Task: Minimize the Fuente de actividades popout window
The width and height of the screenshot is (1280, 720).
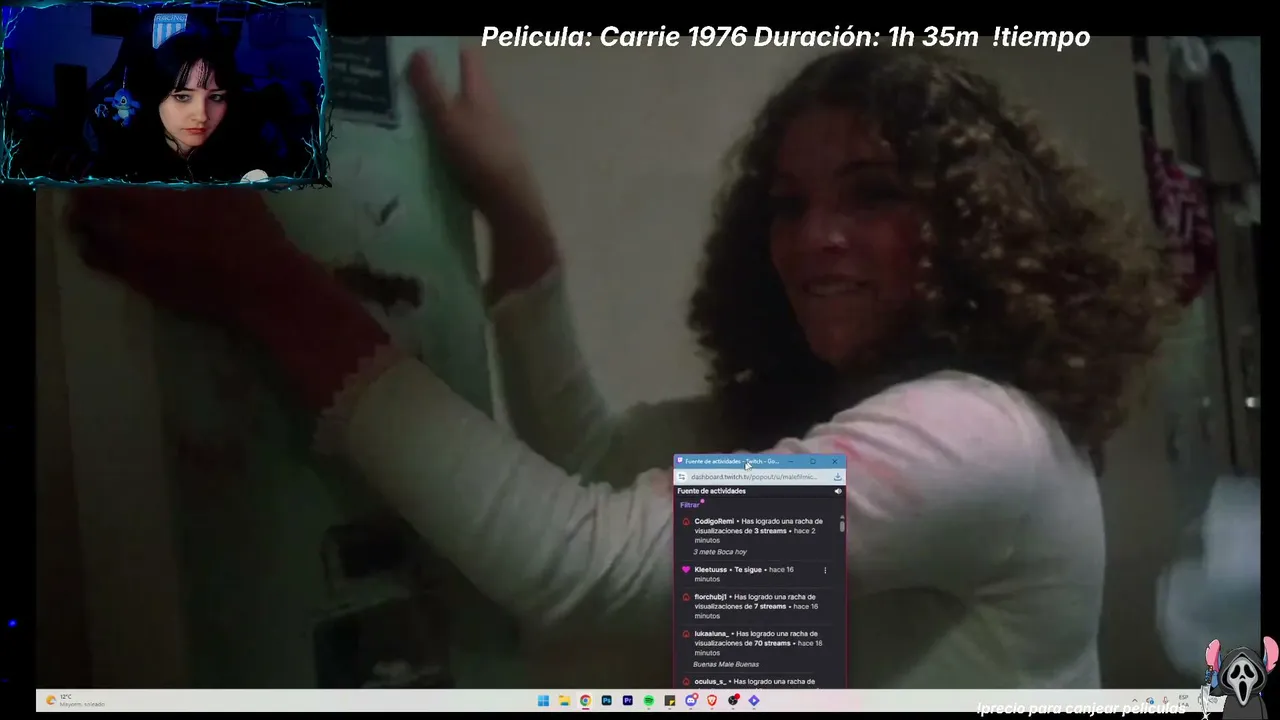Action: click(791, 462)
